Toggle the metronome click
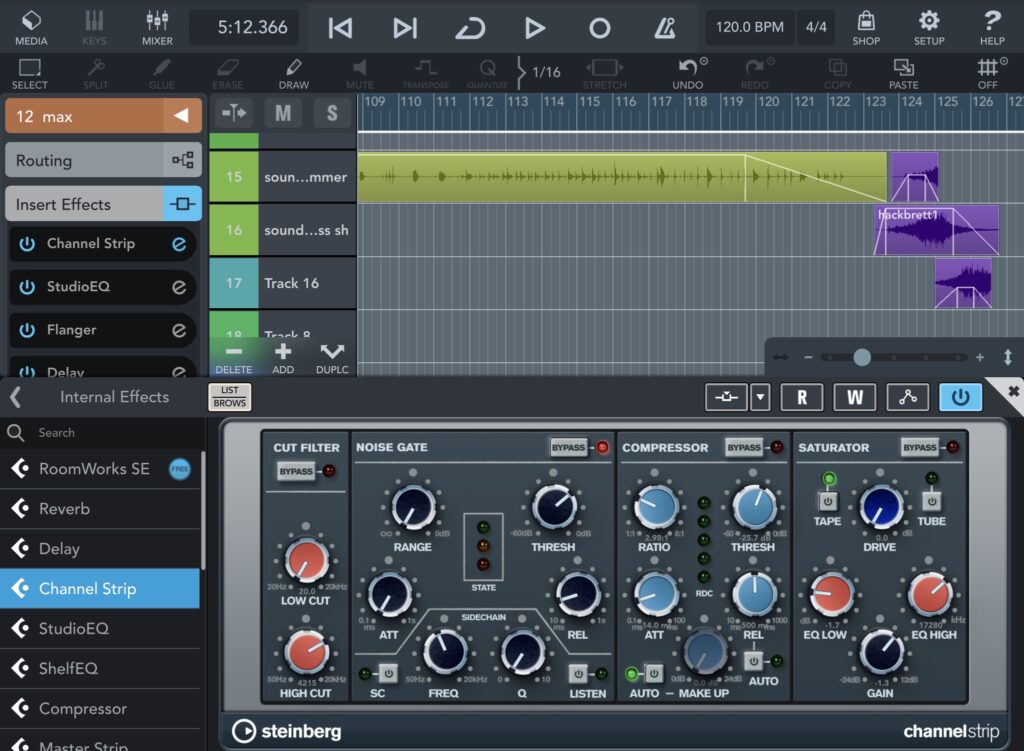This screenshot has width=1024, height=751. click(663, 28)
